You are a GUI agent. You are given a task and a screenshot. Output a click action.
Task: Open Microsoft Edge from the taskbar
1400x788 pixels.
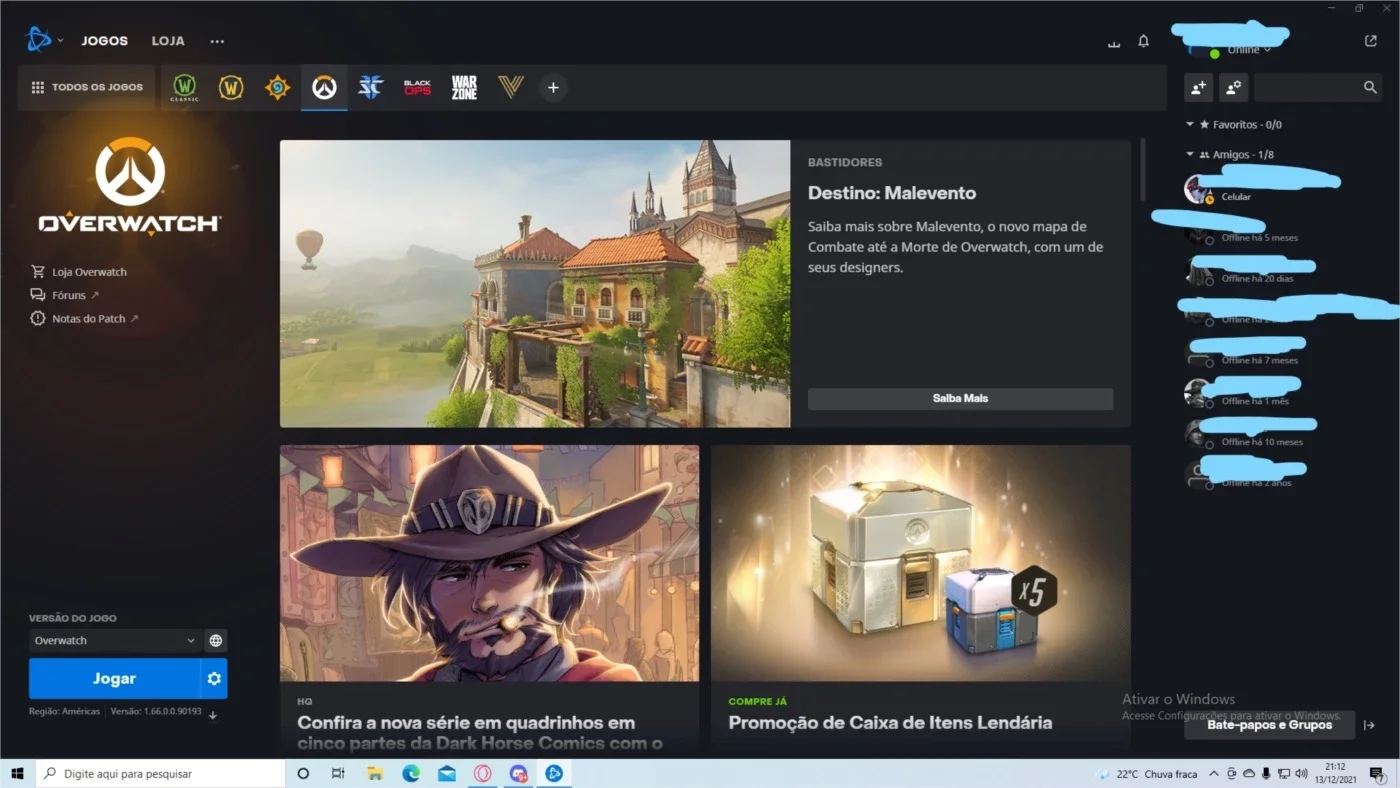411,773
